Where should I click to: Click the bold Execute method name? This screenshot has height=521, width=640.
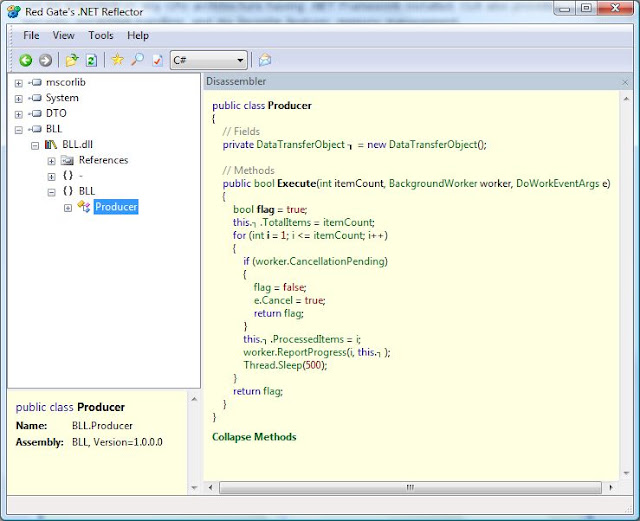tap(296, 183)
